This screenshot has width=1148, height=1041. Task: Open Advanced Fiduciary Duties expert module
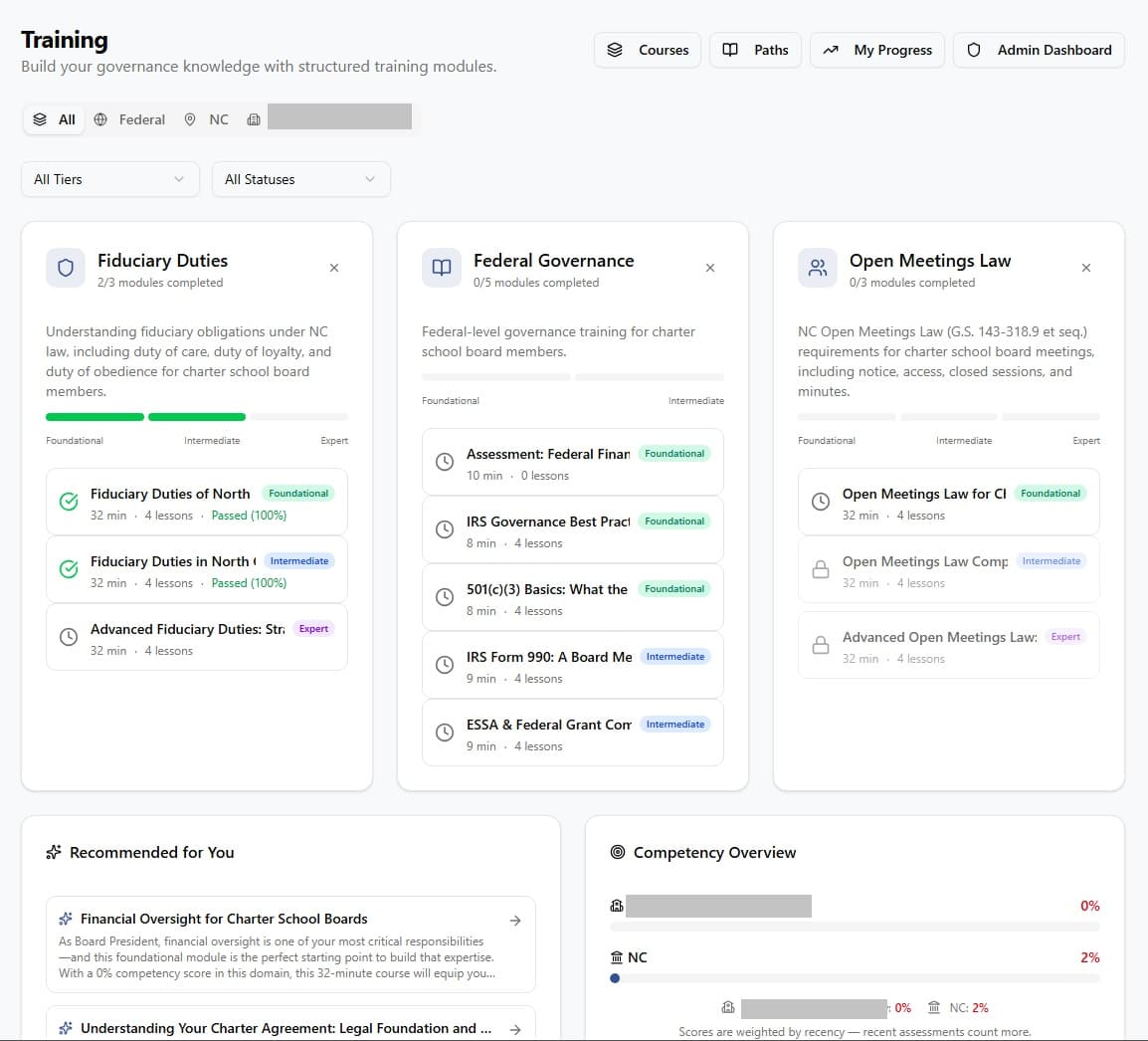coord(197,637)
